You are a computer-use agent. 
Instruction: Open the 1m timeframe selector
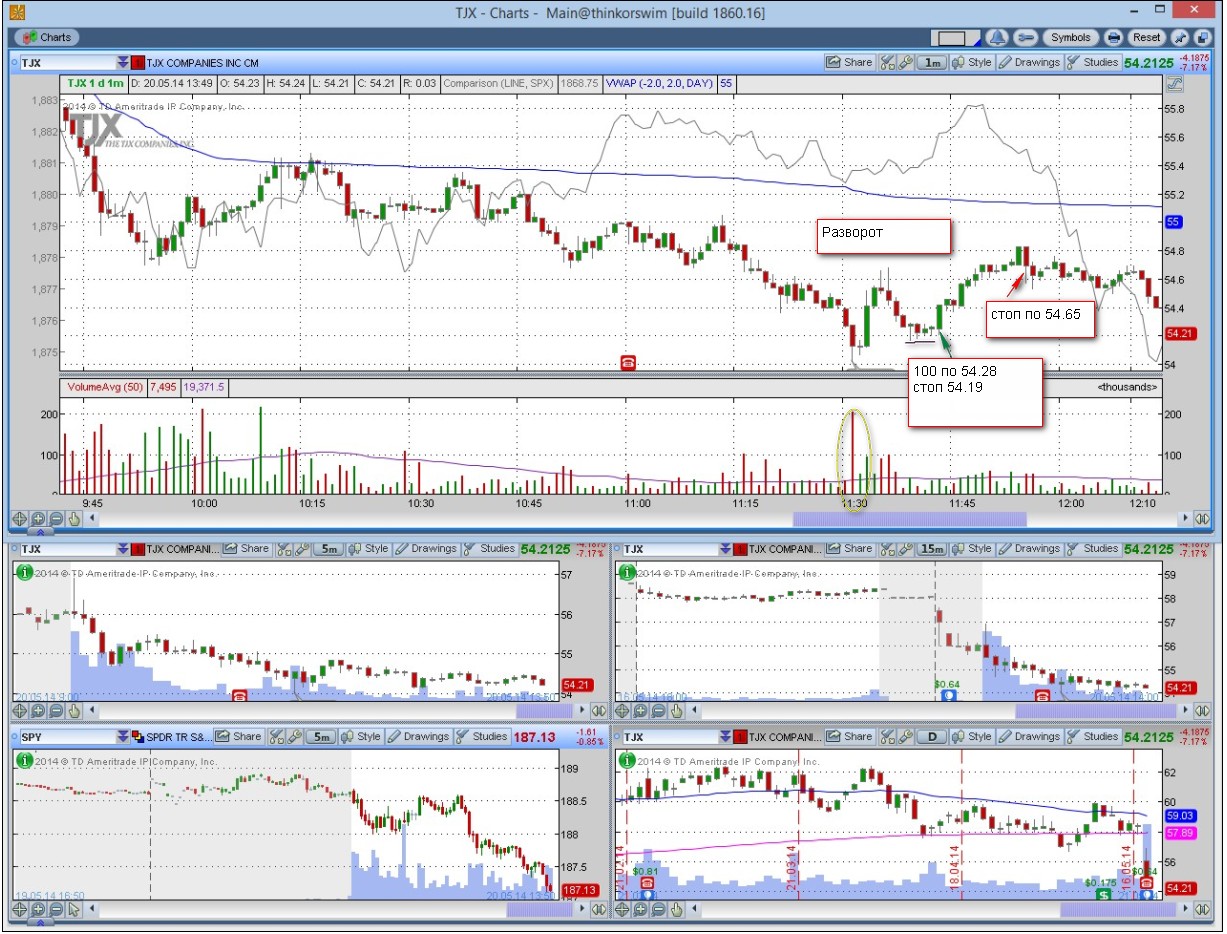(932, 62)
